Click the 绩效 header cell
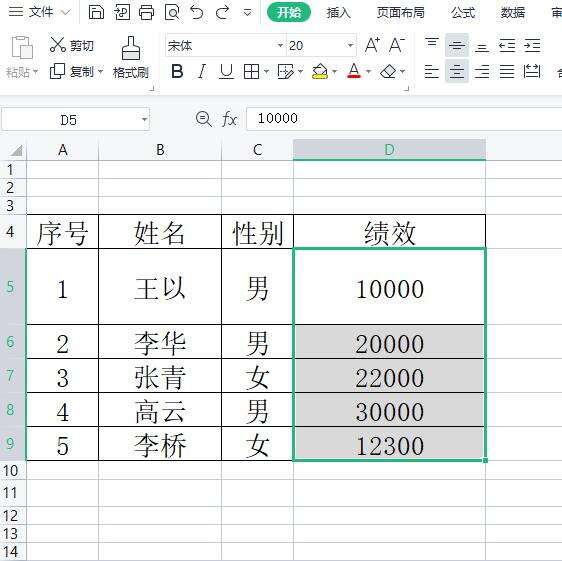Viewport: 562px width, 561px height. (390, 232)
